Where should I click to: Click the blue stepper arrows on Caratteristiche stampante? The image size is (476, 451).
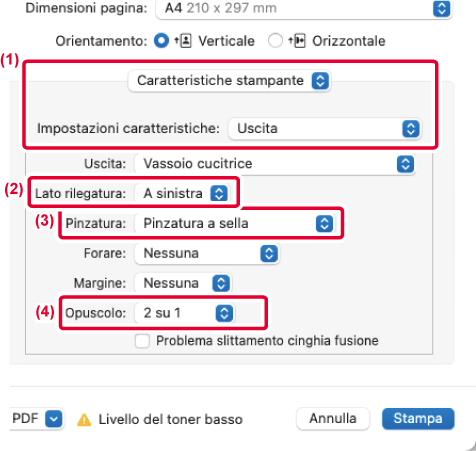320,81
